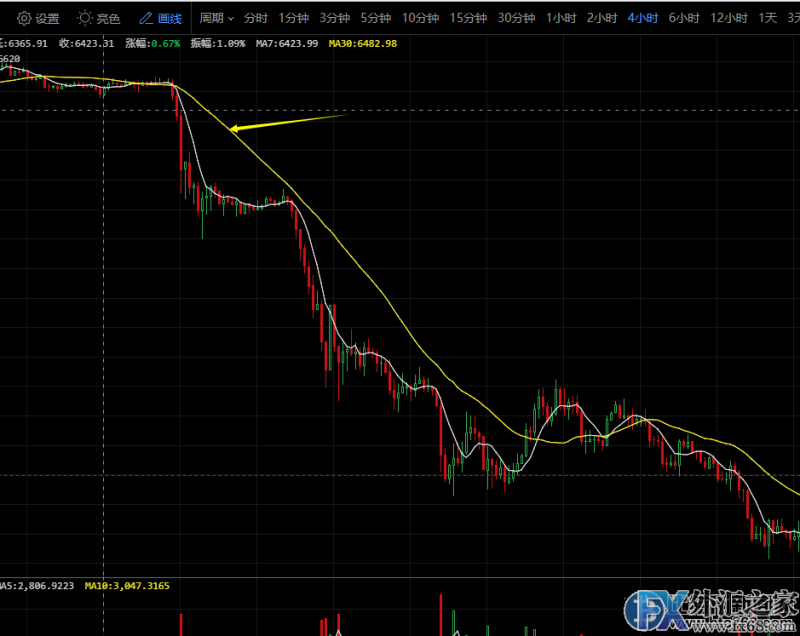
Task: Choose the 5分钟 chart interval
Action: tap(376, 18)
